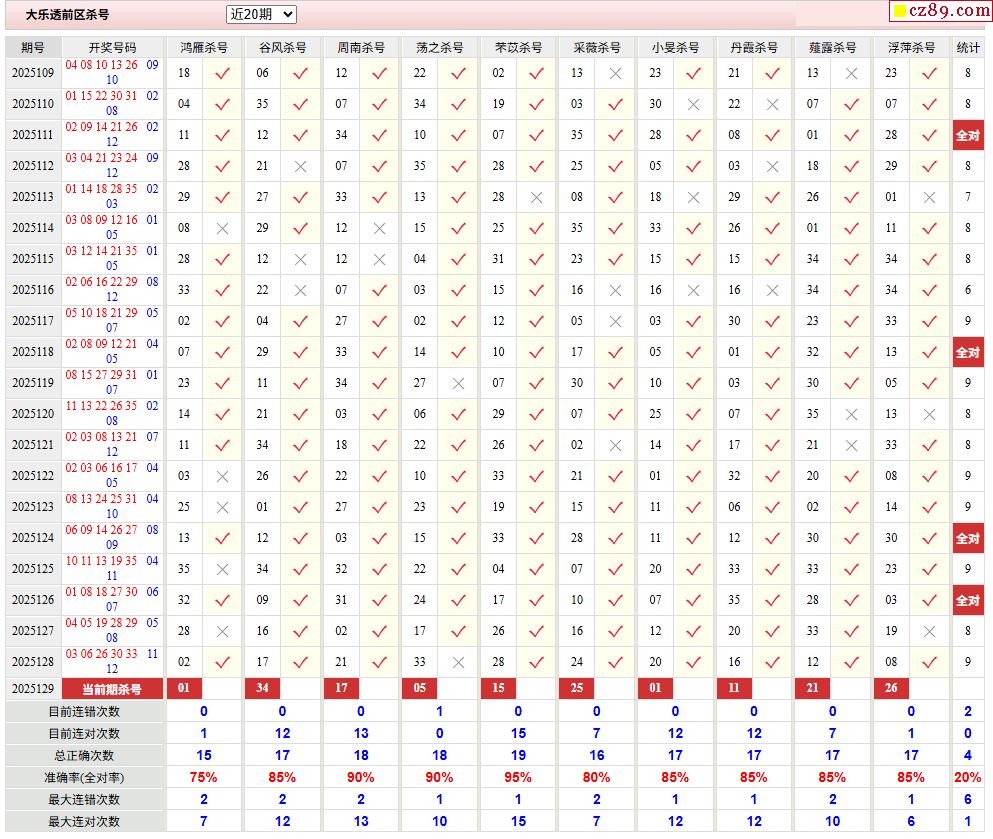Click the winning numbers for period 2025118
The height and width of the screenshot is (839, 993).
pos(112,351)
